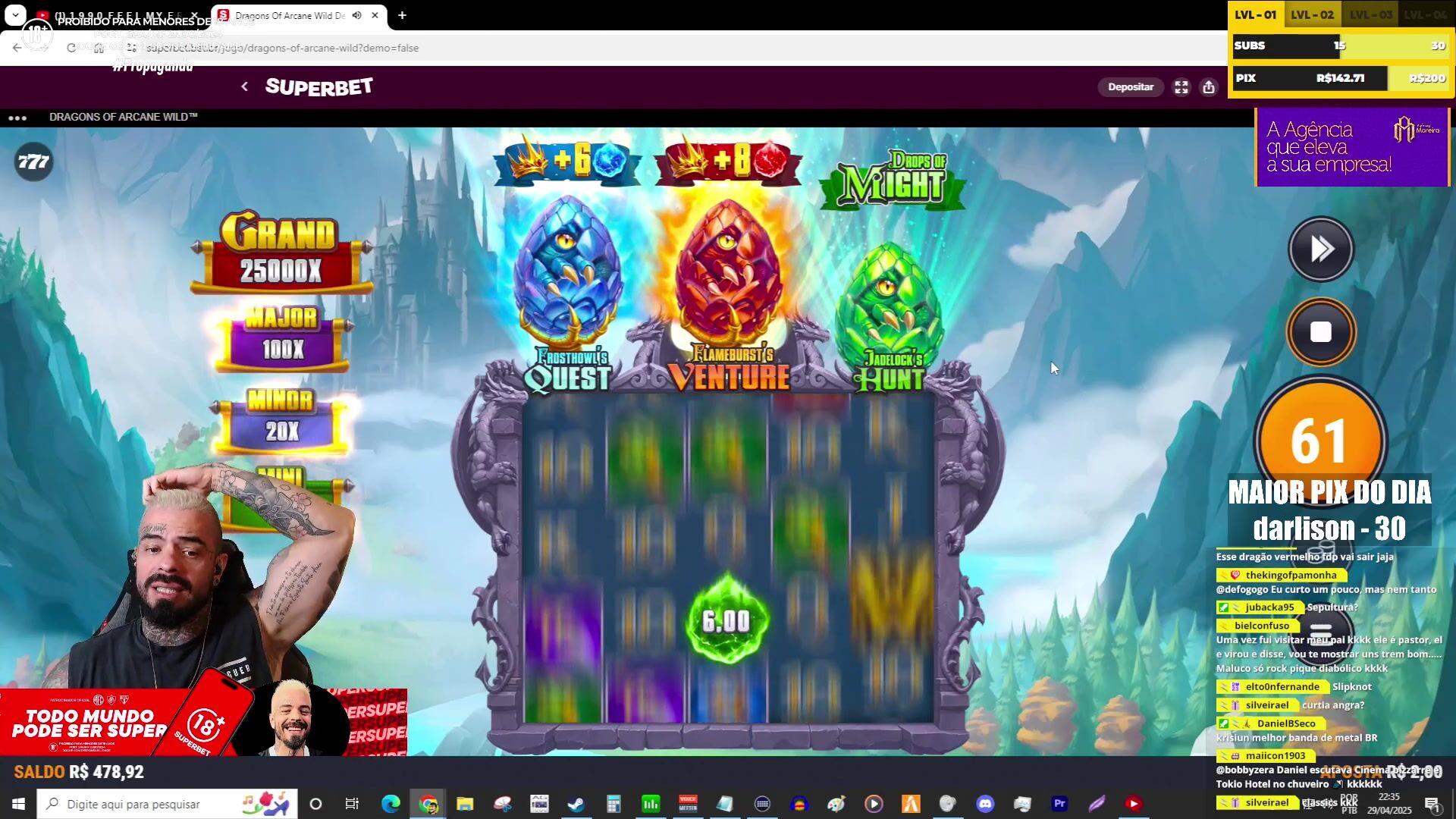This screenshot has height=819, width=1456.
Task: Click chat username thekingofpamonha
Action: click(1291, 575)
